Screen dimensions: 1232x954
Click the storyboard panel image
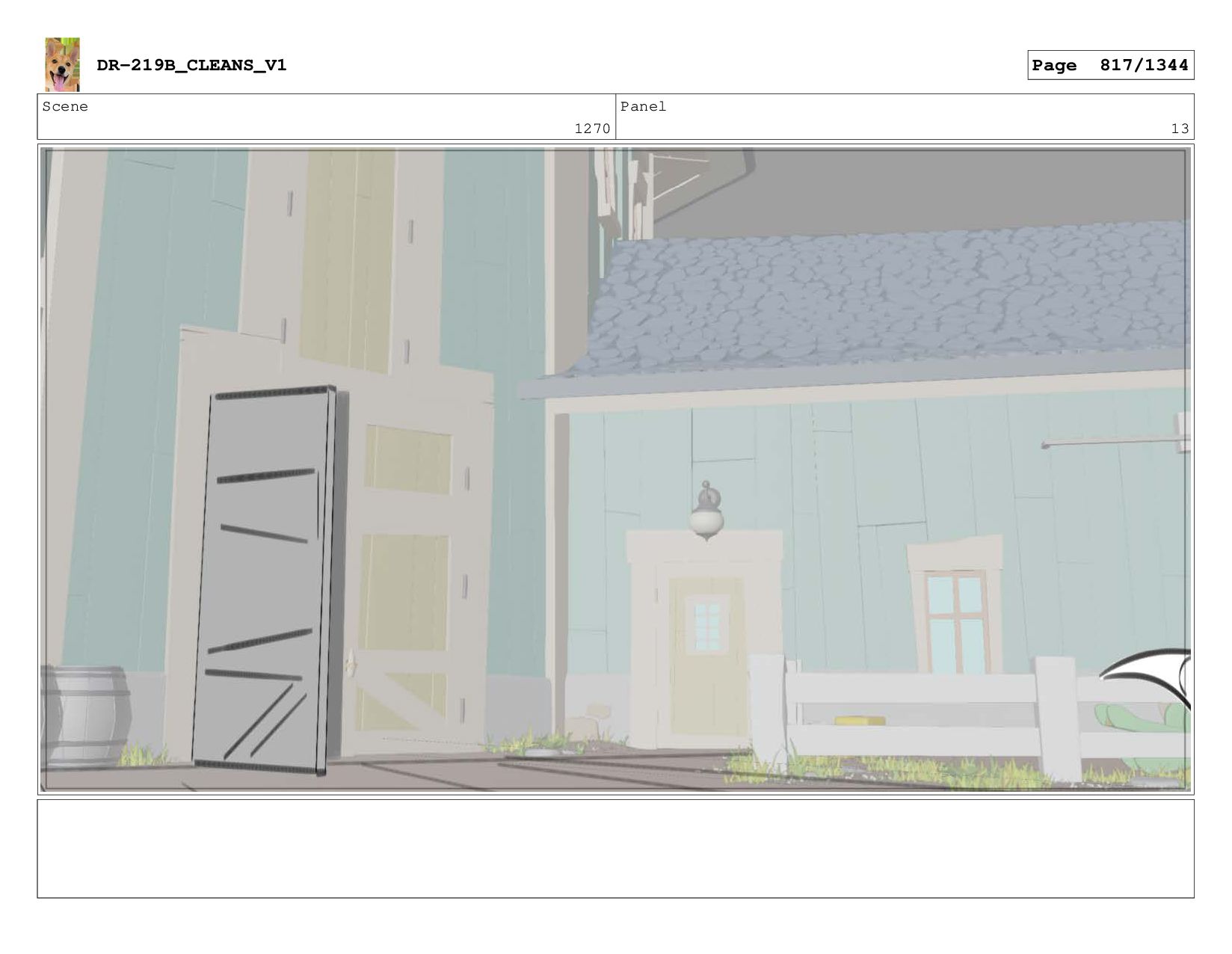(615, 470)
